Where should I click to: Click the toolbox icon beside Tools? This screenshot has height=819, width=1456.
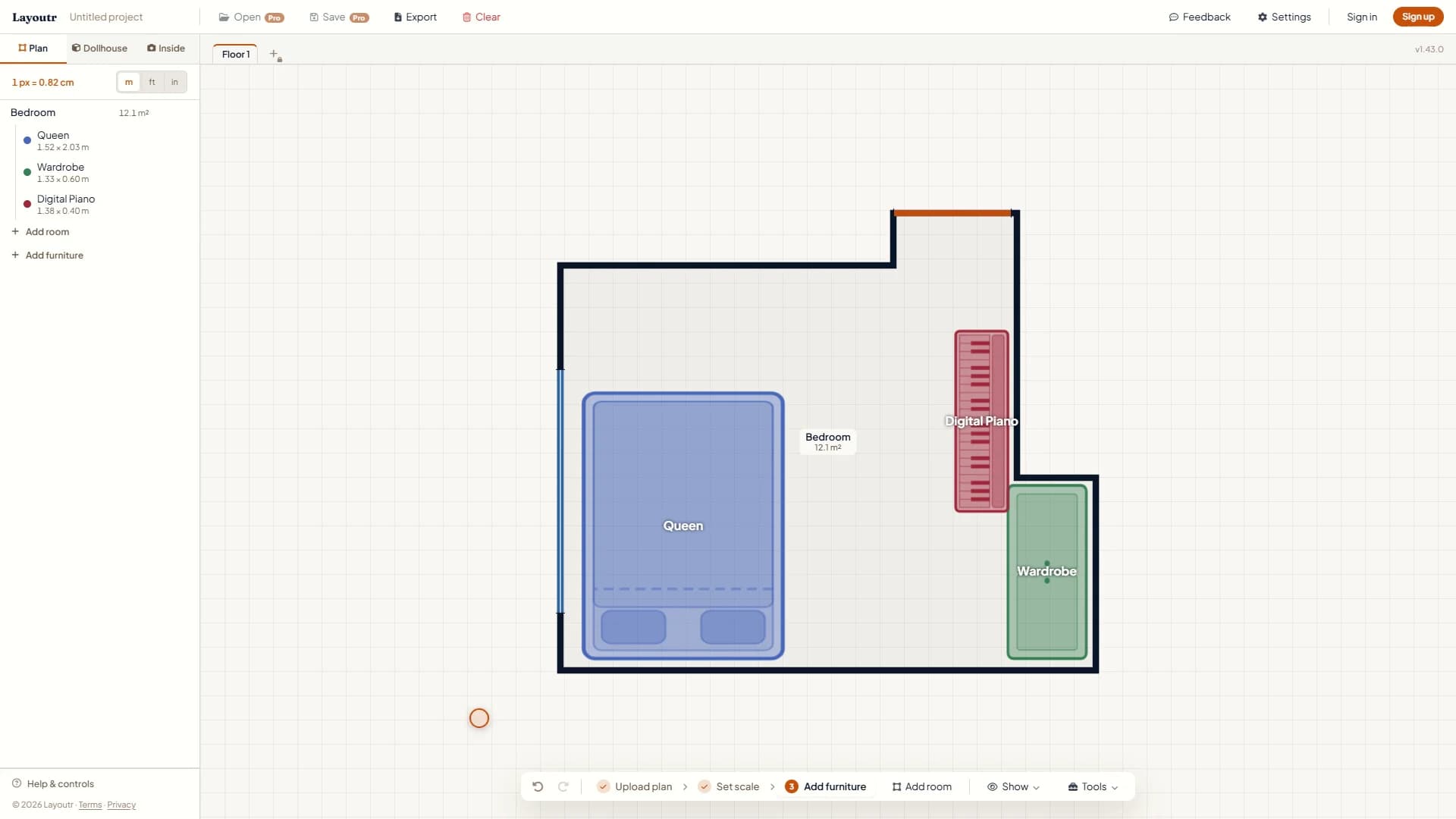pos(1073,786)
